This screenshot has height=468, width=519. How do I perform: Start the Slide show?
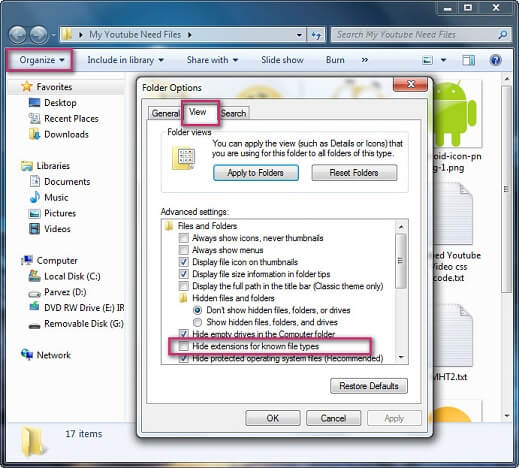[x=282, y=60]
